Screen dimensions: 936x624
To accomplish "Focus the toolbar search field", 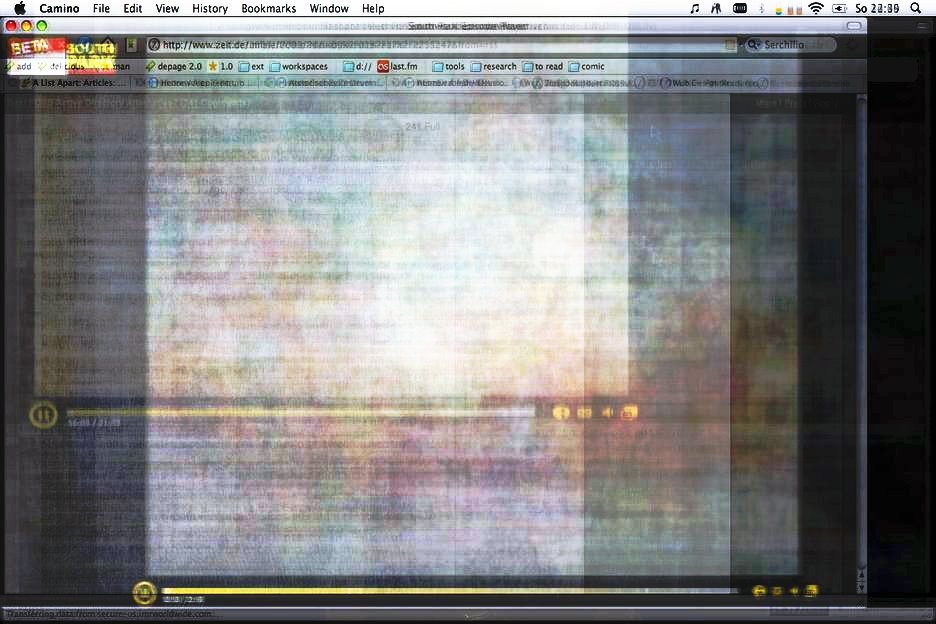I will pos(791,45).
